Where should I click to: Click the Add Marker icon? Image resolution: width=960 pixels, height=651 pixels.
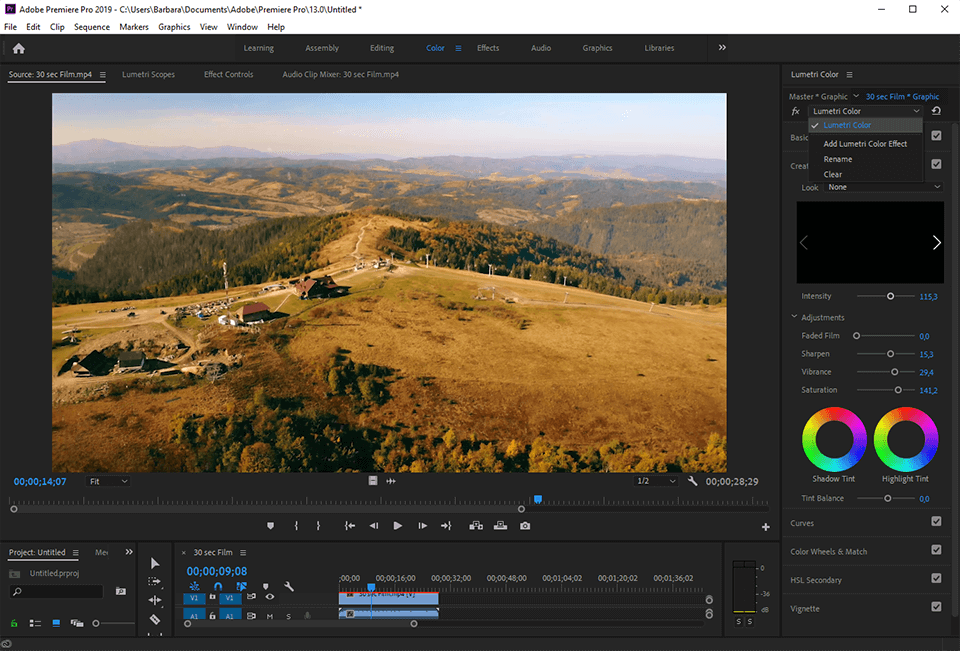[270, 525]
